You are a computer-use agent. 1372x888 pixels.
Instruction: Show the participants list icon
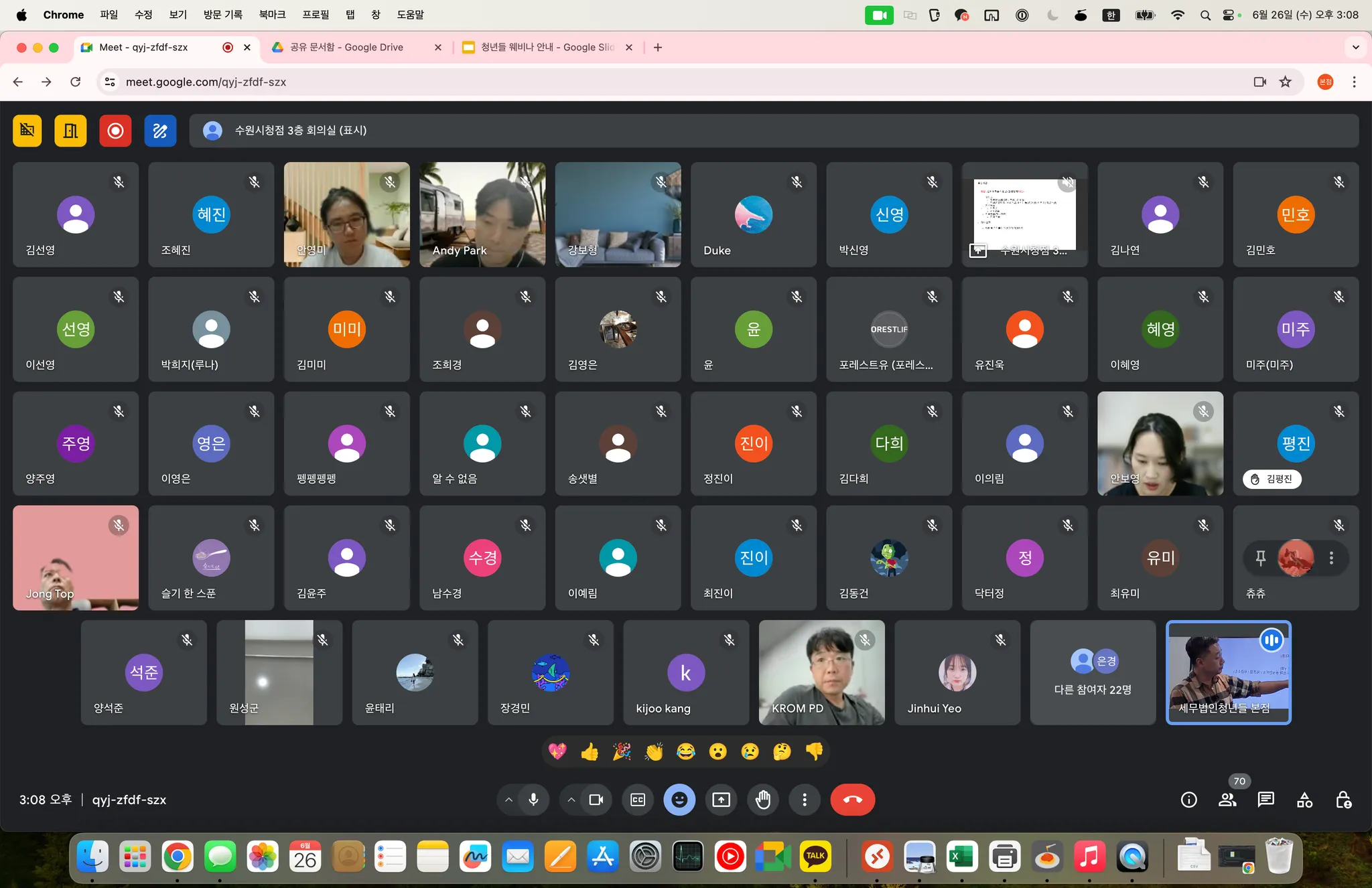(x=1227, y=800)
